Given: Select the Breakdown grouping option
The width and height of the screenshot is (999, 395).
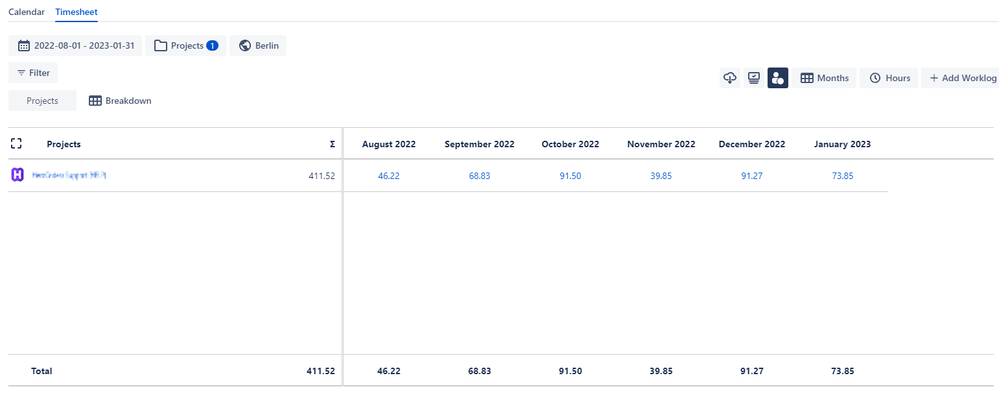Looking at the screenshot, I should point(120,101).
